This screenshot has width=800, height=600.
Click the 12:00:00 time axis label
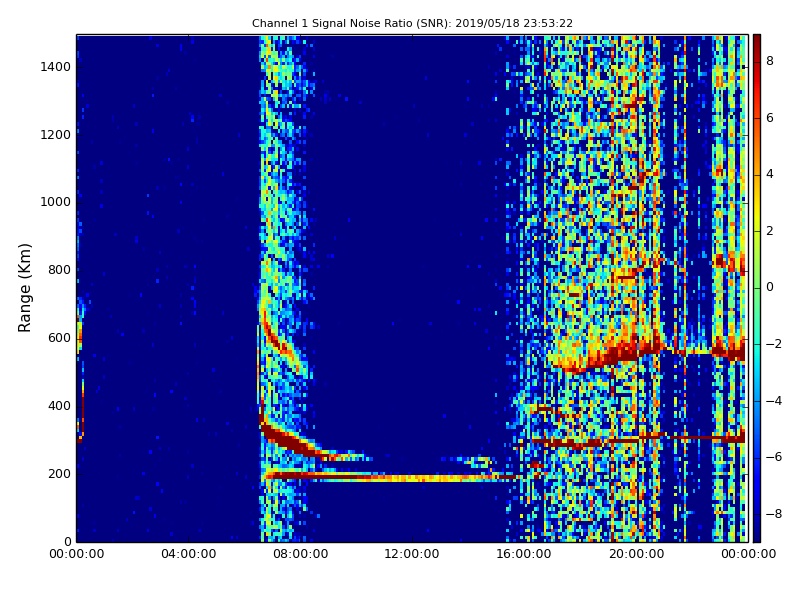pos(412,554)
